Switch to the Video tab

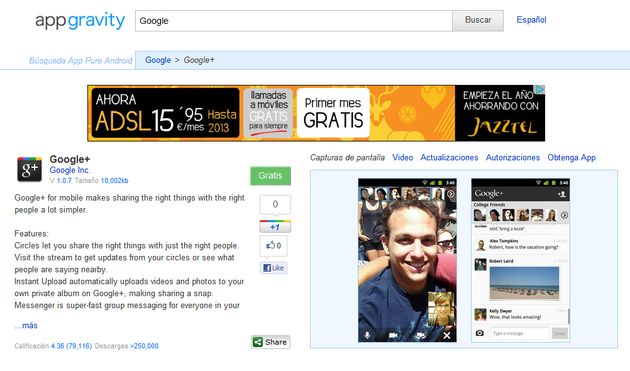(x=403, y=158)
